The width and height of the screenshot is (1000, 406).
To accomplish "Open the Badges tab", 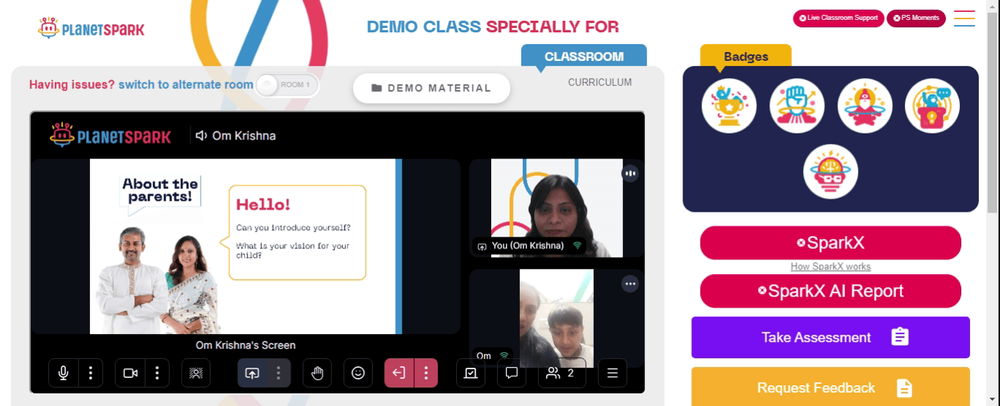I will tap(746, 56).
